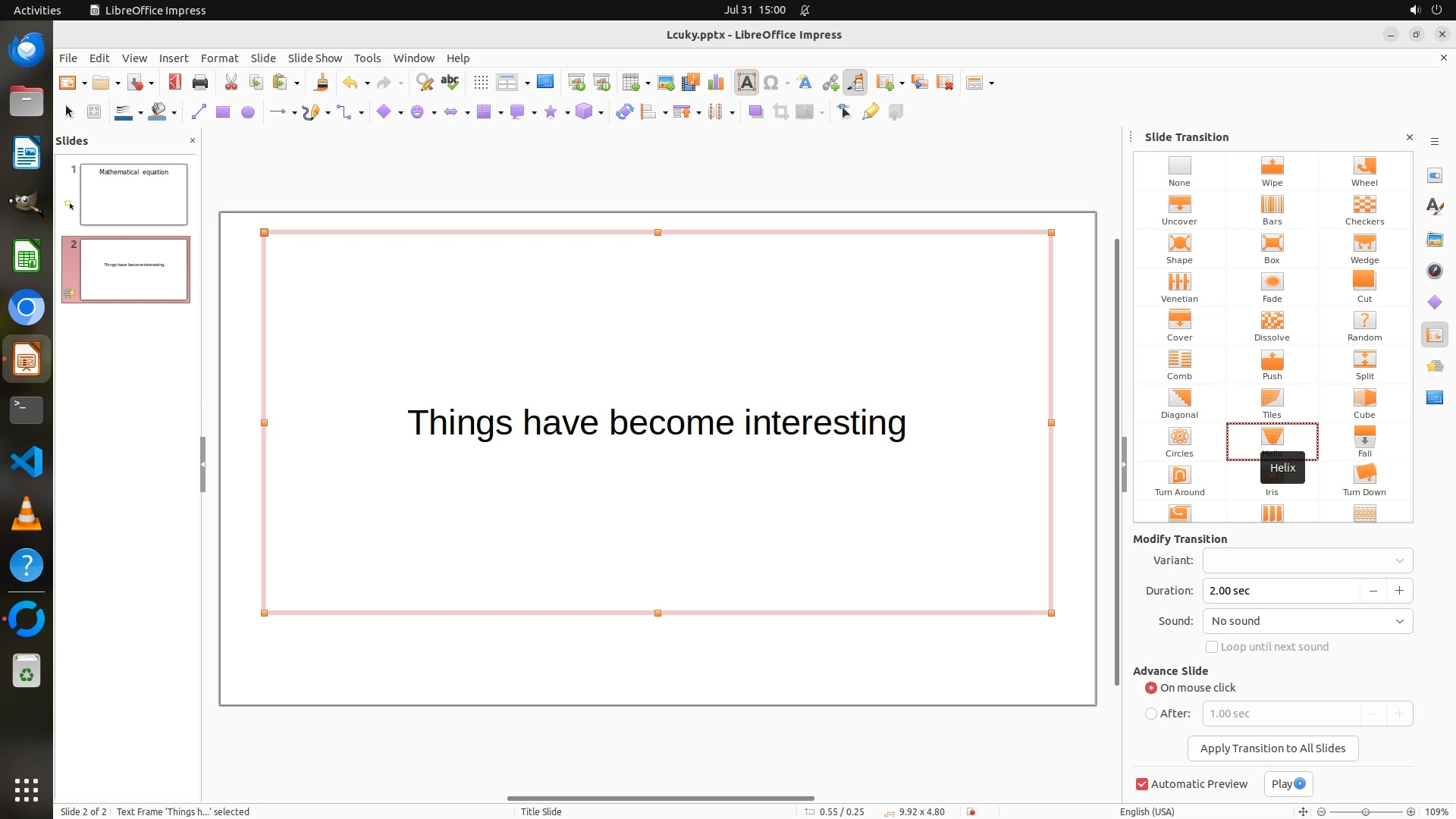Click Apply Transition to All Slides

coord(1272,748)
